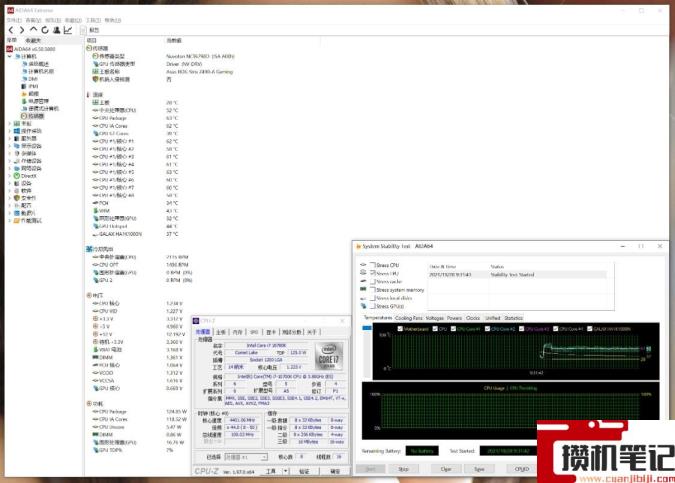Click the Stress system memory RAM icon

363,289
